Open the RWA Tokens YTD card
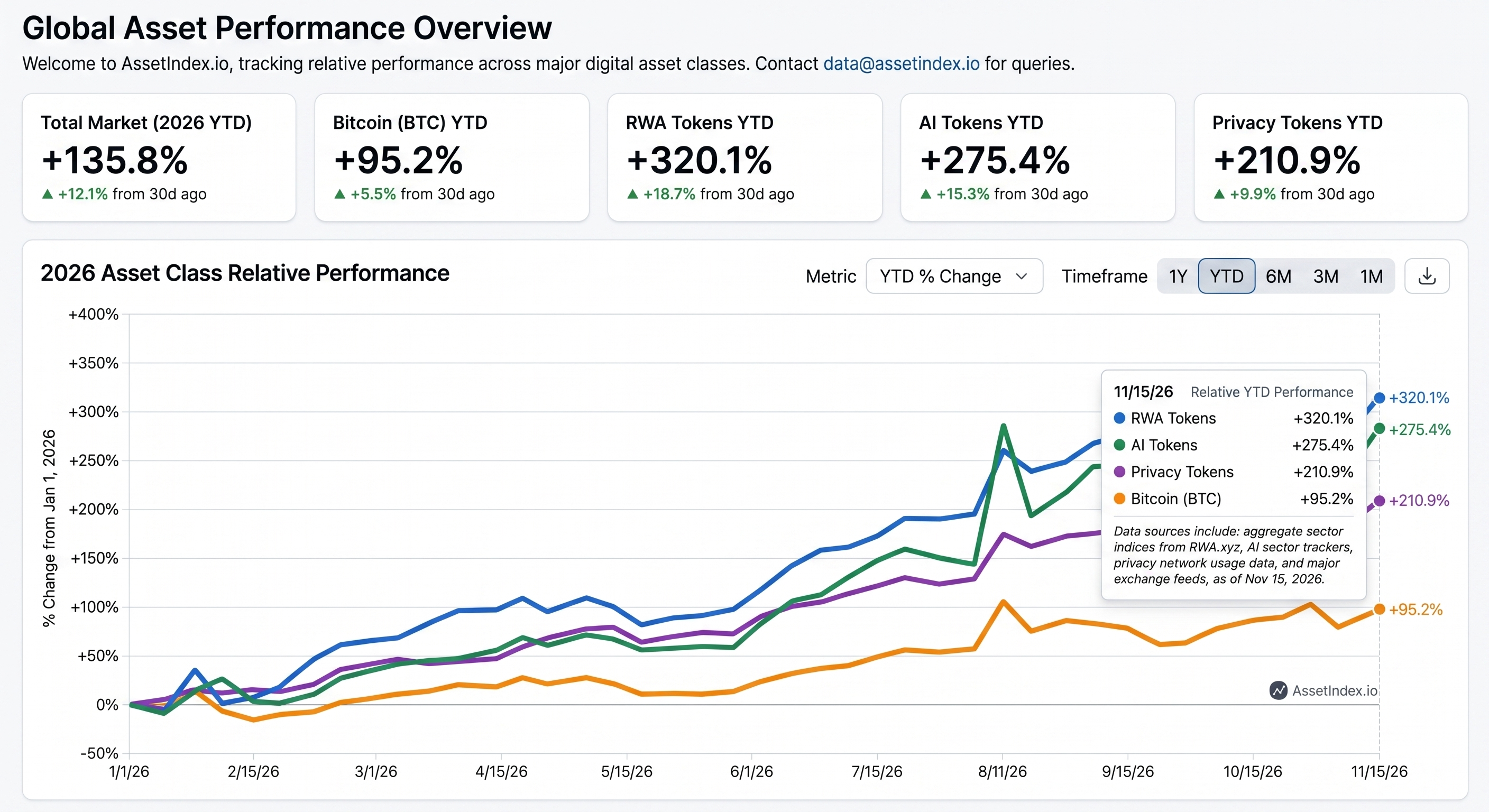This screenshot has height=812, width=1489. [x=745, y=157]
